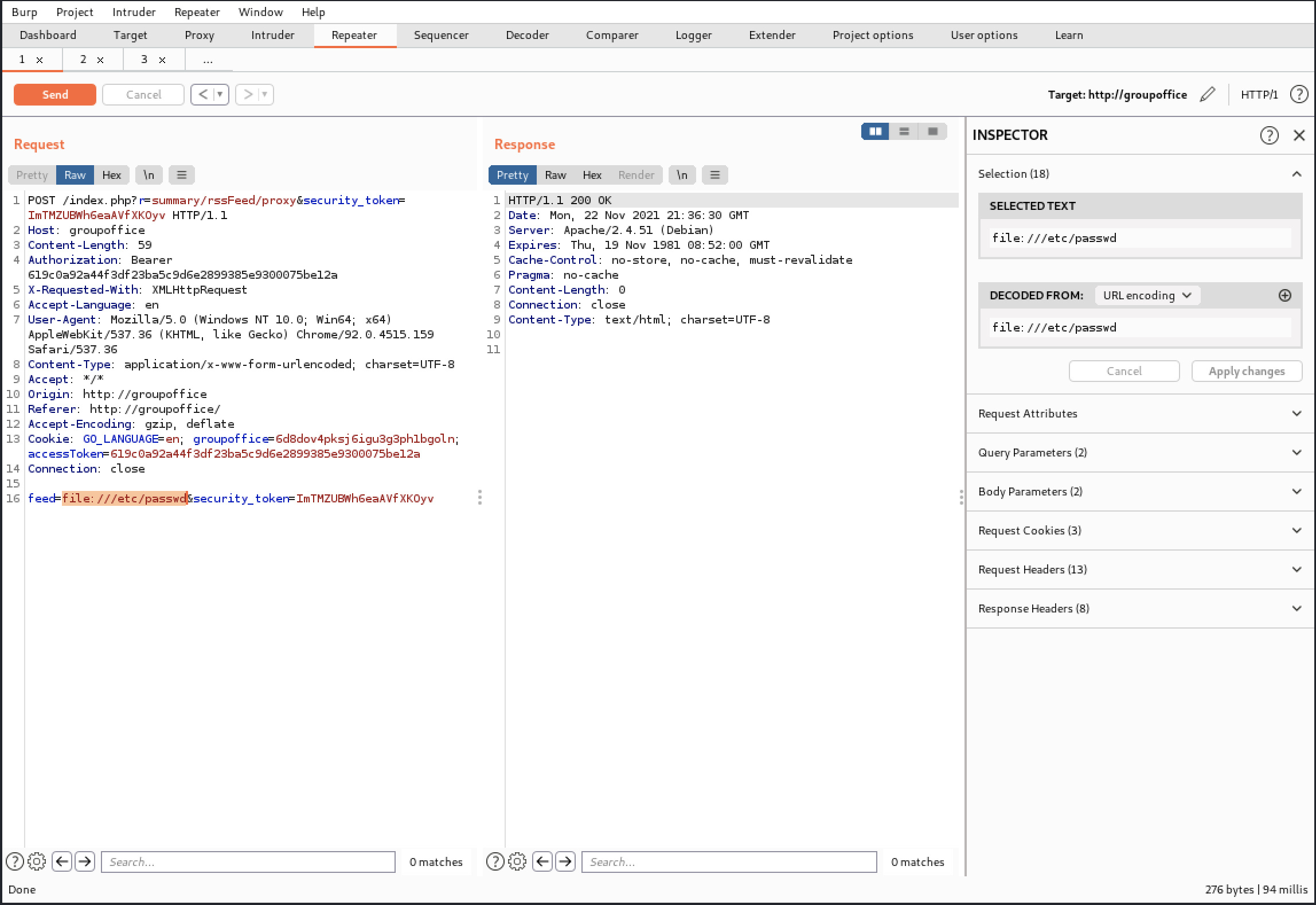Viewport: 1316px width, 905px height.
Task: Click the Selected Text value field
Action: pyautogui.click(x=1140, y=238)
